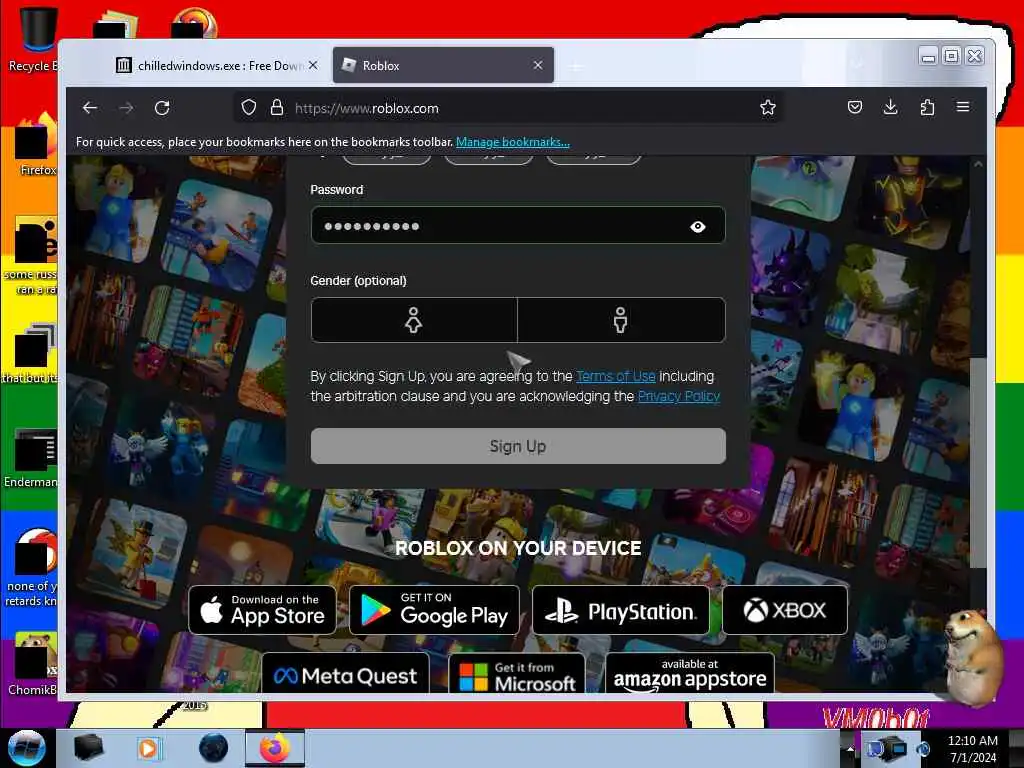Open the Firefox desktop shortcut

36,145
